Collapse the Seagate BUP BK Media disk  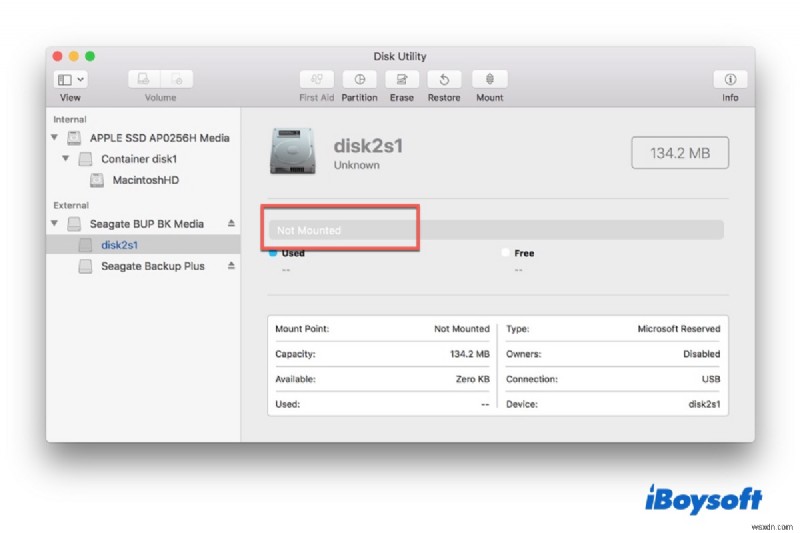coord(55,223)
